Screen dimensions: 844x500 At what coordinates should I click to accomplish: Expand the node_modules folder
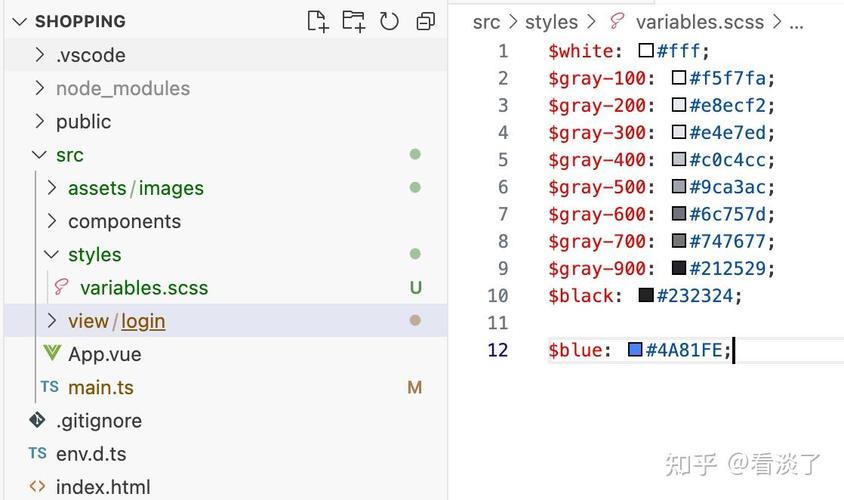40,88
